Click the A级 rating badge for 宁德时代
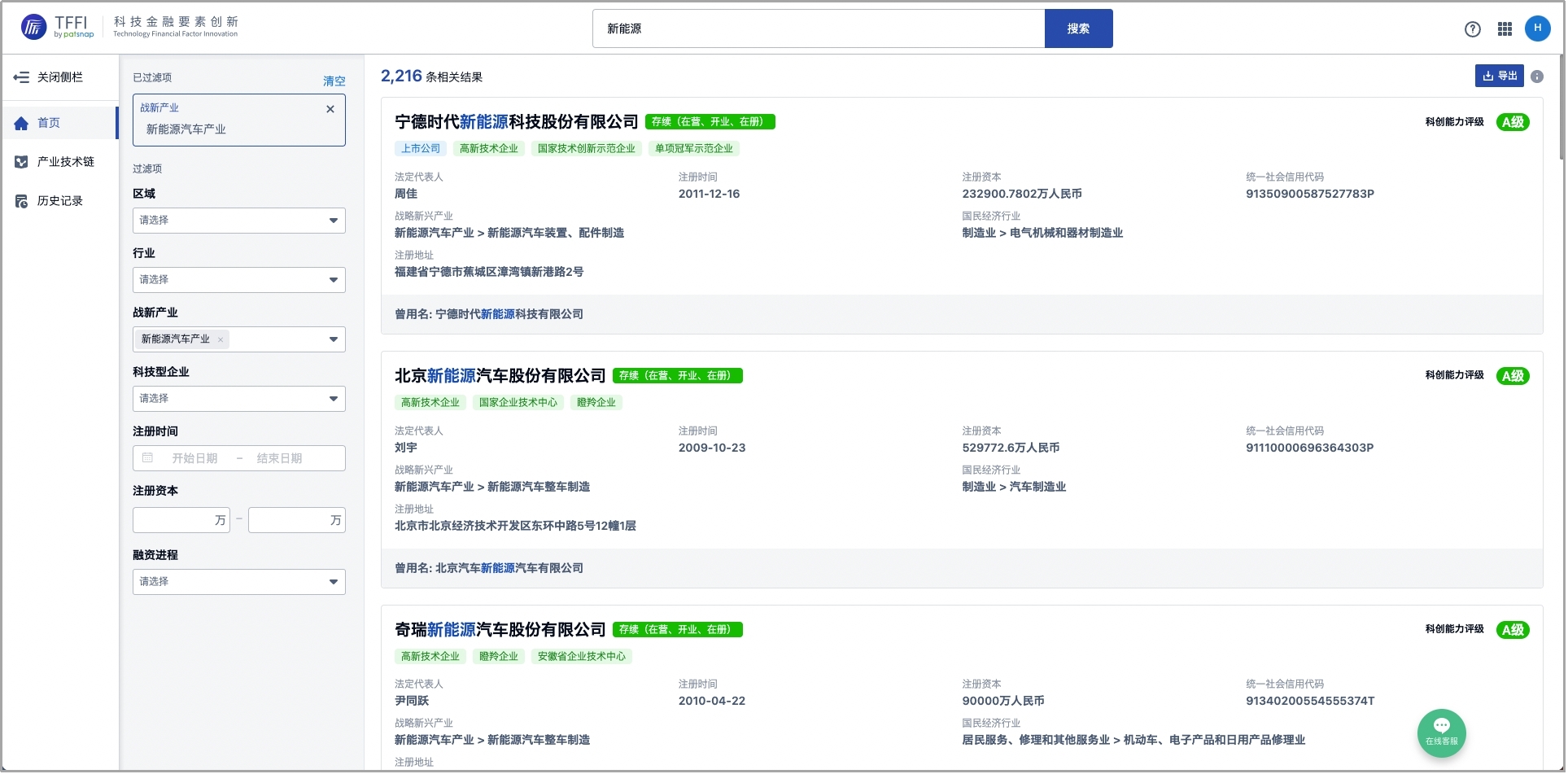1568x774 pixels. pos(1512,122)
